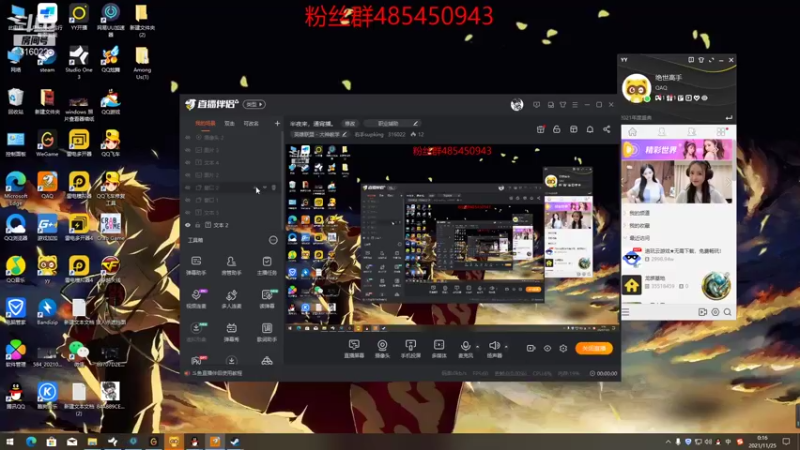Open 多人连麦 tool in toolbox
This screenshot has width=800, height=450.
click(x=231, y=299)
